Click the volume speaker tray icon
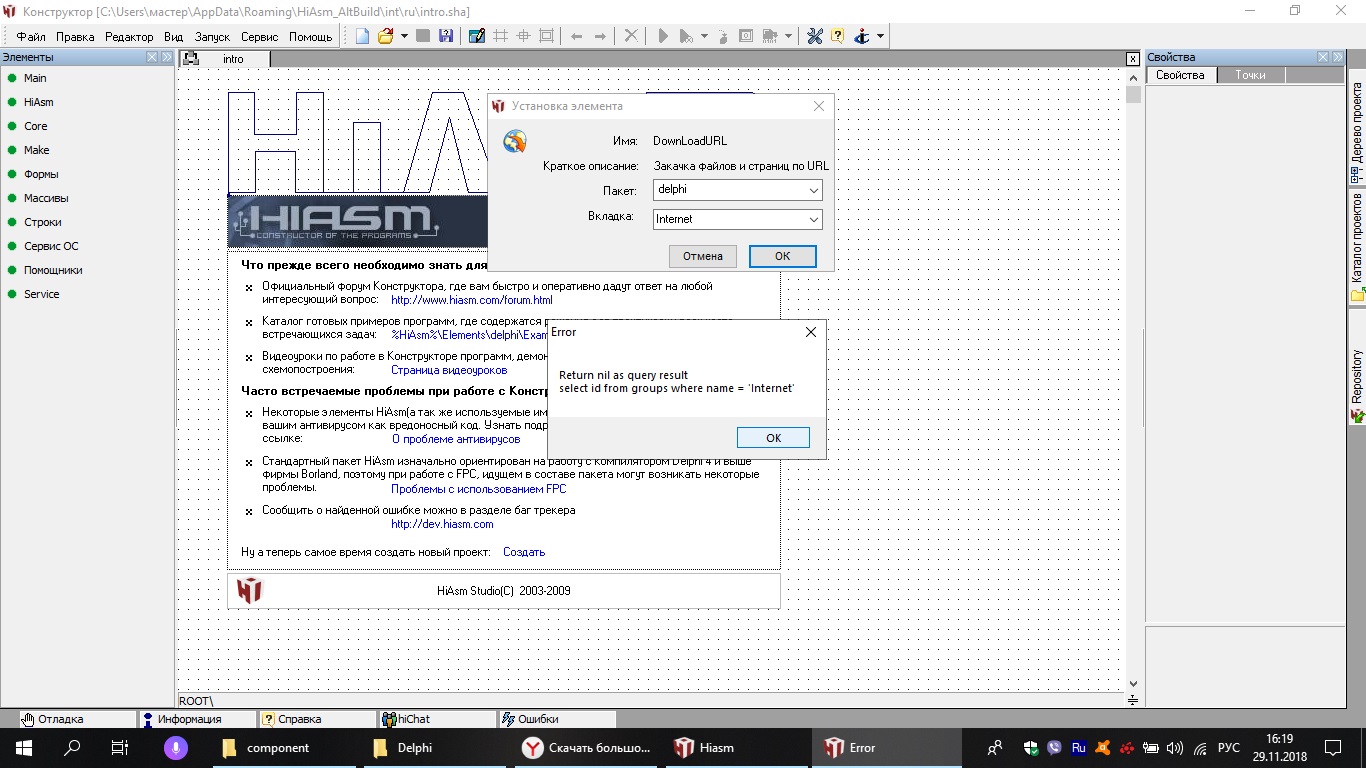 [1175, 748]
